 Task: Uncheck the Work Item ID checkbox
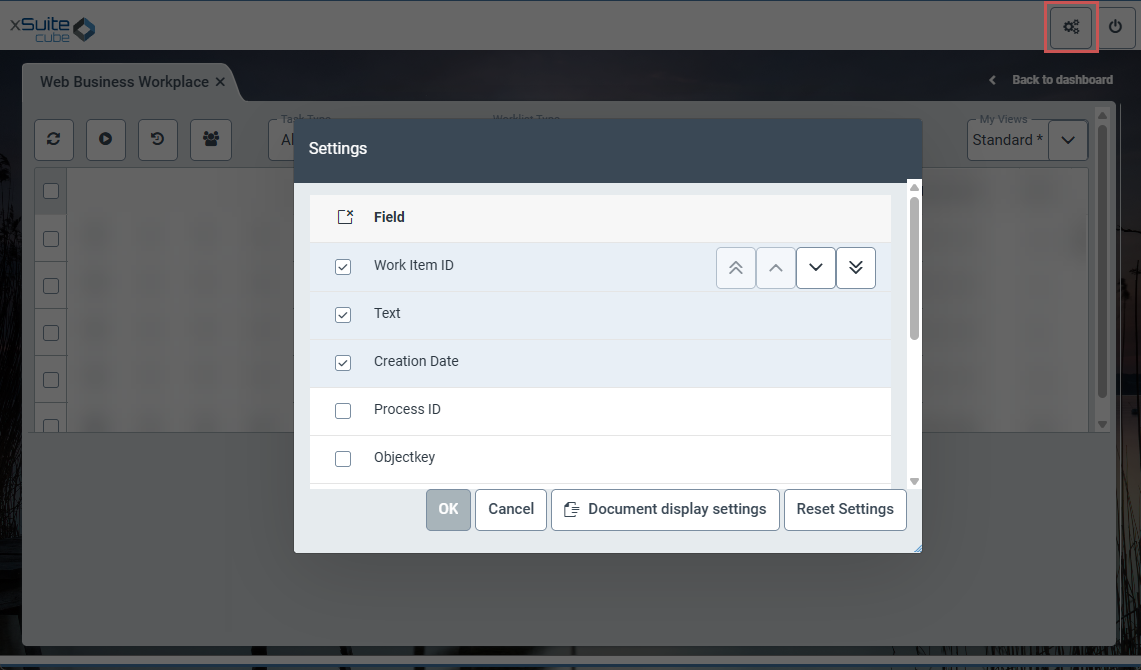click(x=343, y=267)
